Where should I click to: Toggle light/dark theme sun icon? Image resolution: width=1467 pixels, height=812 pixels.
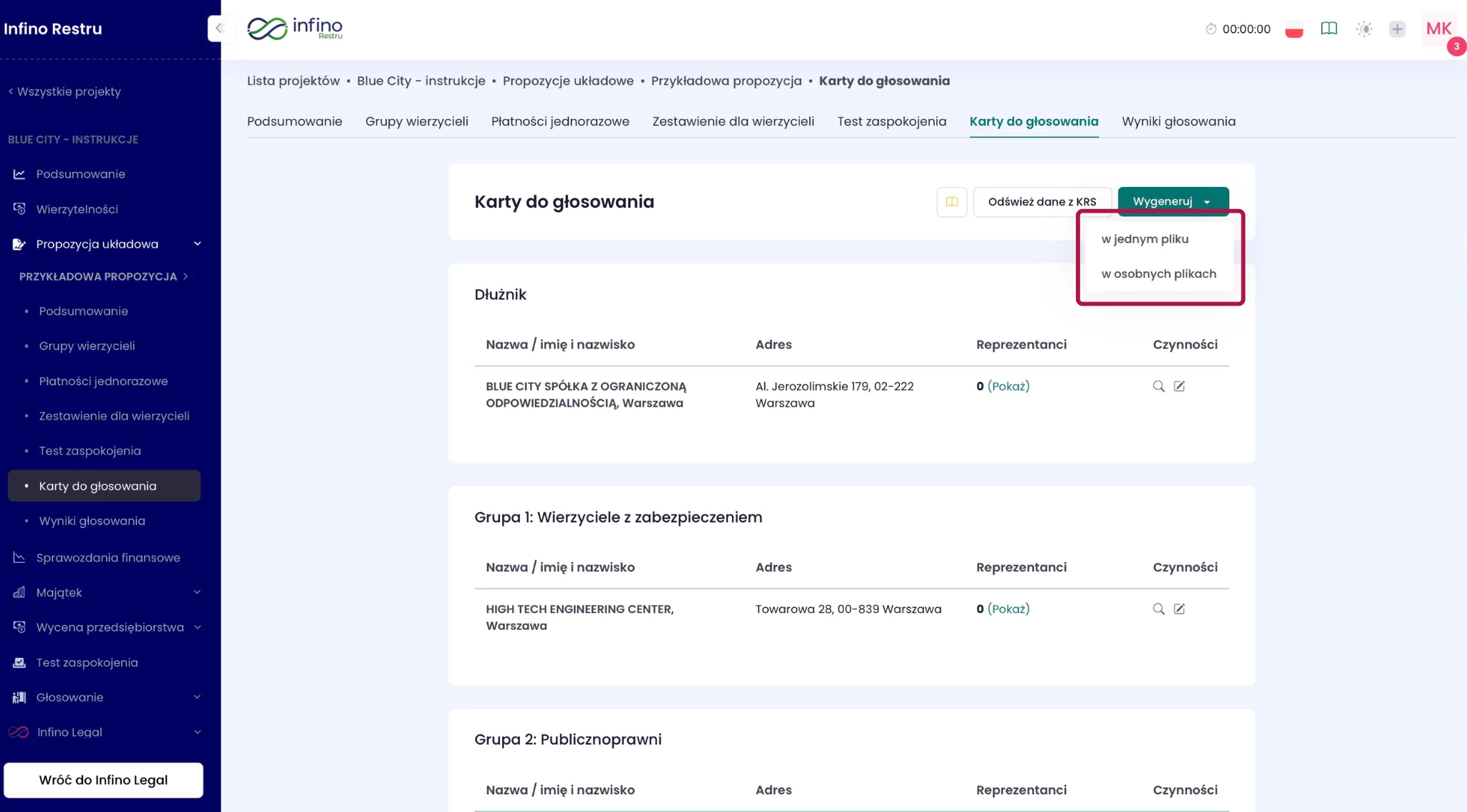coord(1364,29)
